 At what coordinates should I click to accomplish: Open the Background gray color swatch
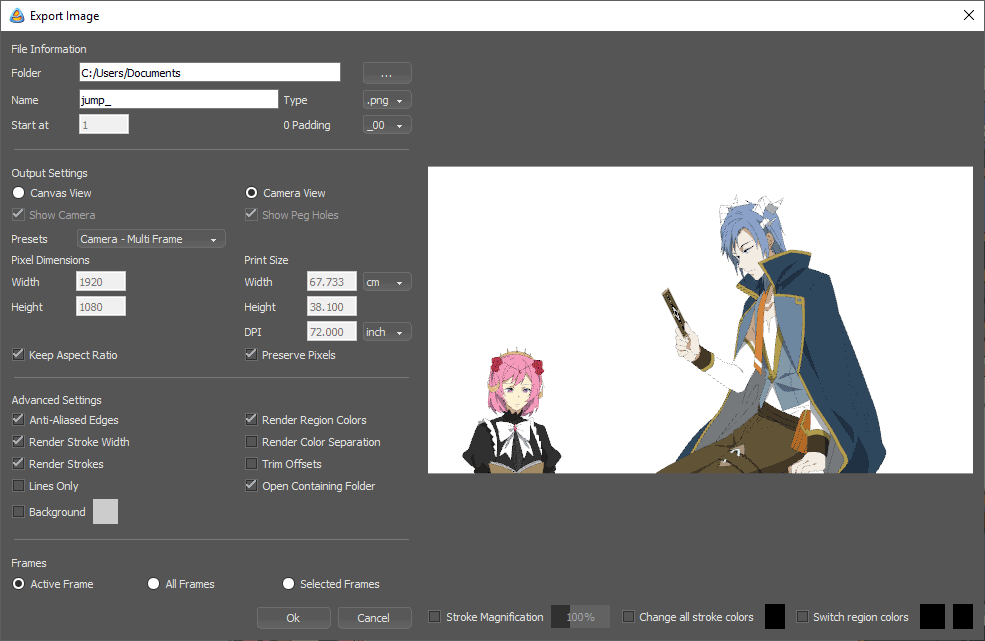coord(106,512)
